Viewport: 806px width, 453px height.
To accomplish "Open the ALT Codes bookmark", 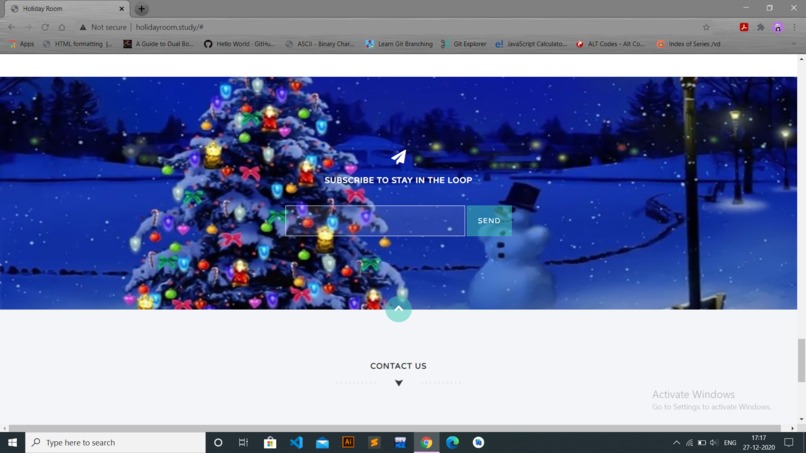I will coord(610,44).
